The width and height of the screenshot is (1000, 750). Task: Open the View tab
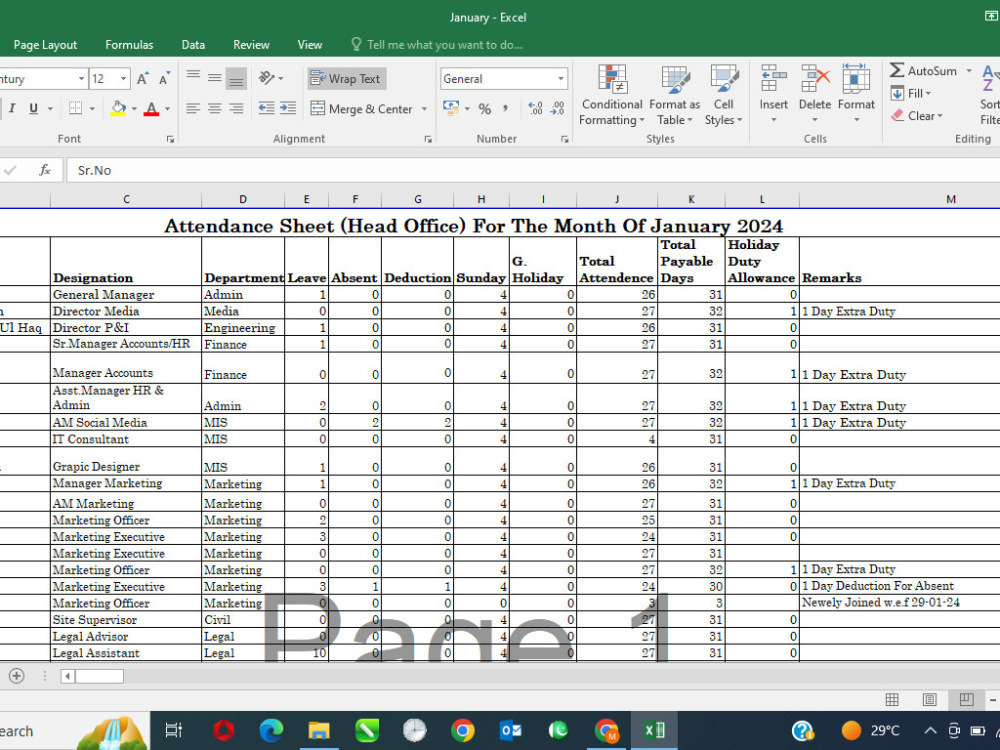(309, 45)
